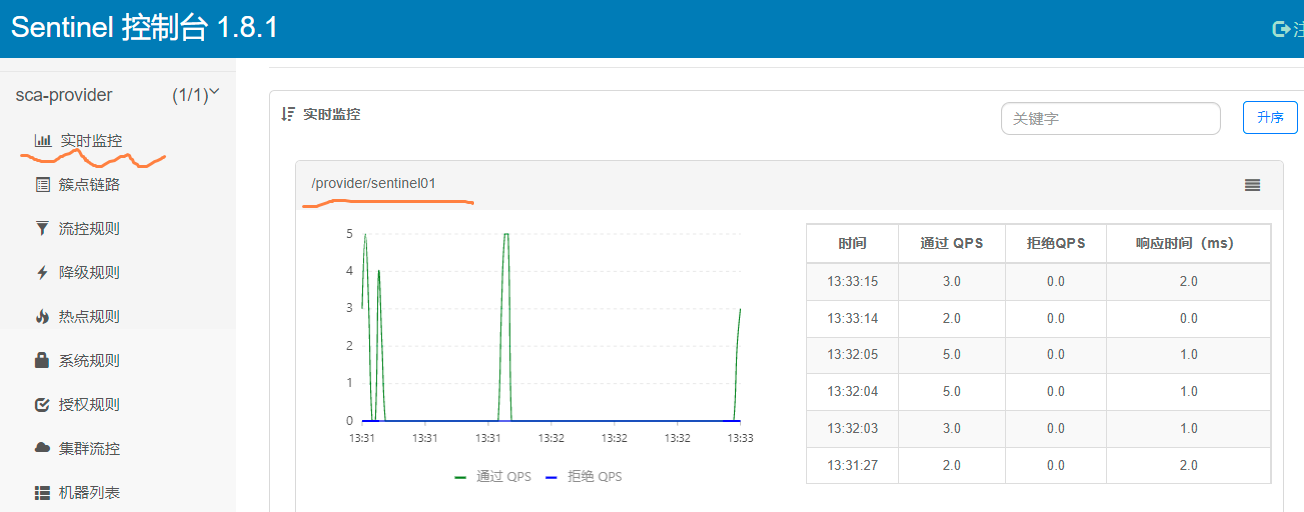Collapse the sca-provider app chevron
This screenshot has width=1304, height=512.
(214, 93)
